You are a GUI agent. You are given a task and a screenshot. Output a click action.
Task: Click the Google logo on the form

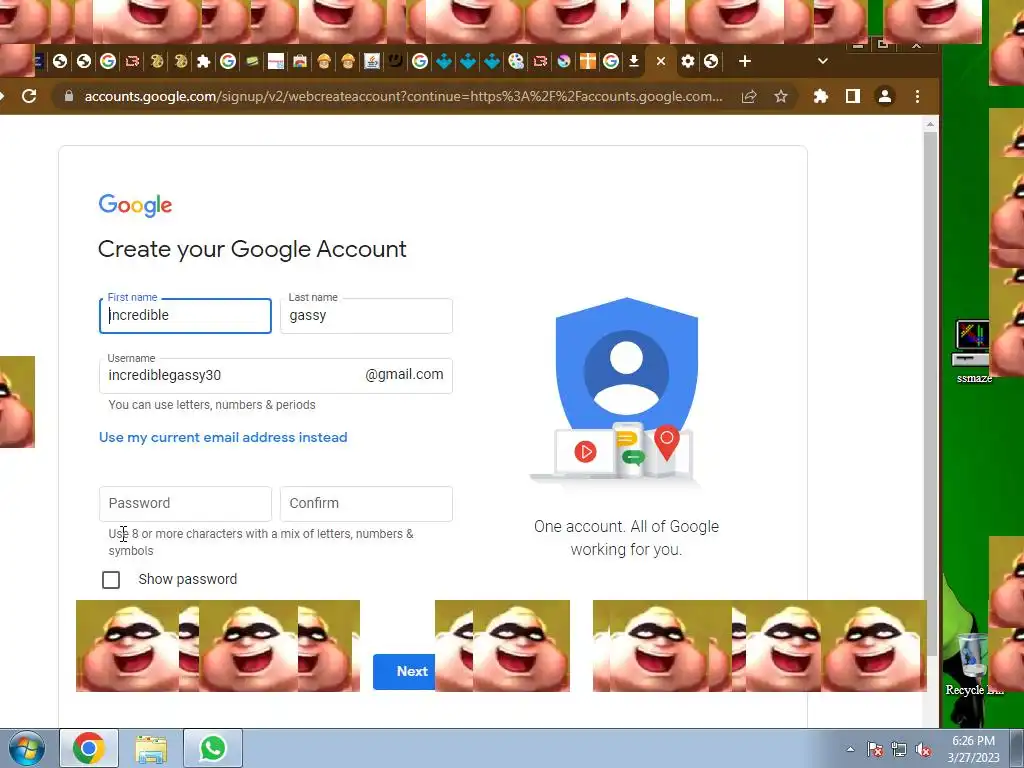[x=135, y=205]
